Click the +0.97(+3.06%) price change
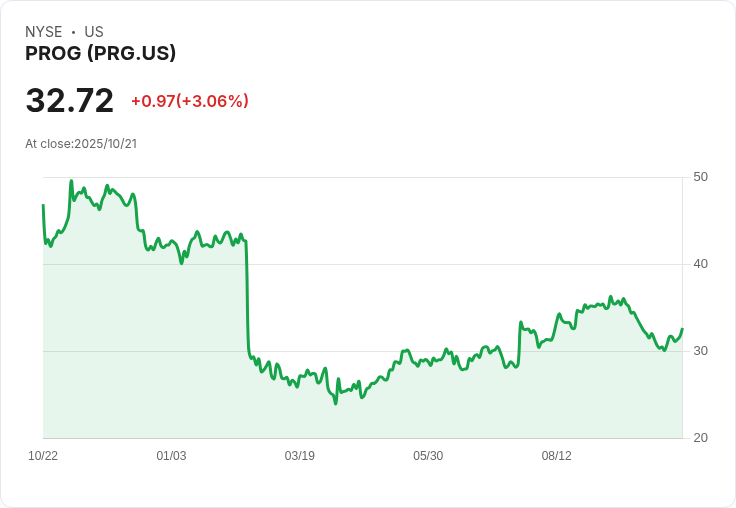 pyautogui.click(x=190, y=101)
